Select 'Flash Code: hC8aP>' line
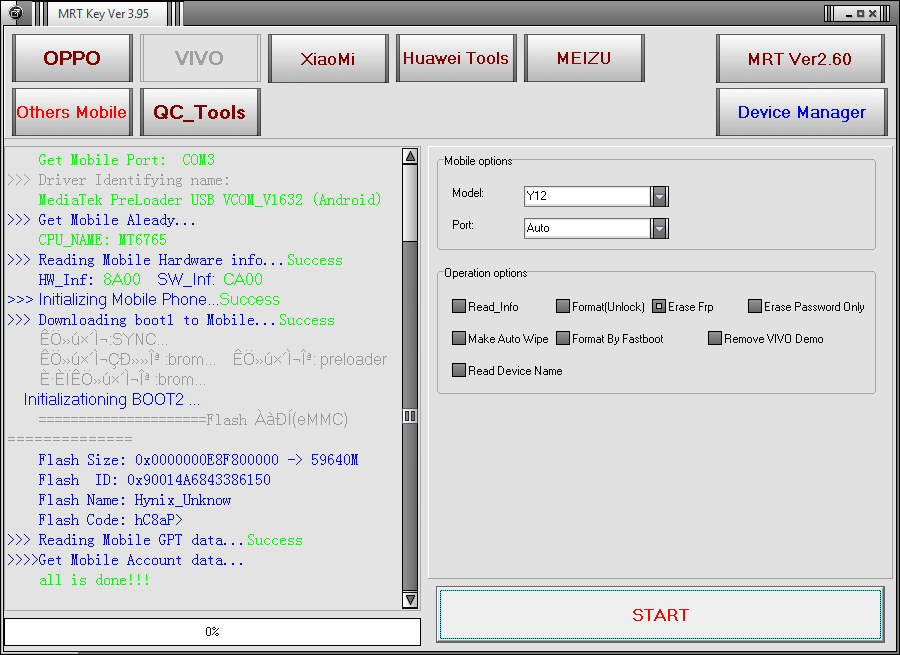Image resolution: width=900 pixels, height=655 pixels. coord(110,520)
